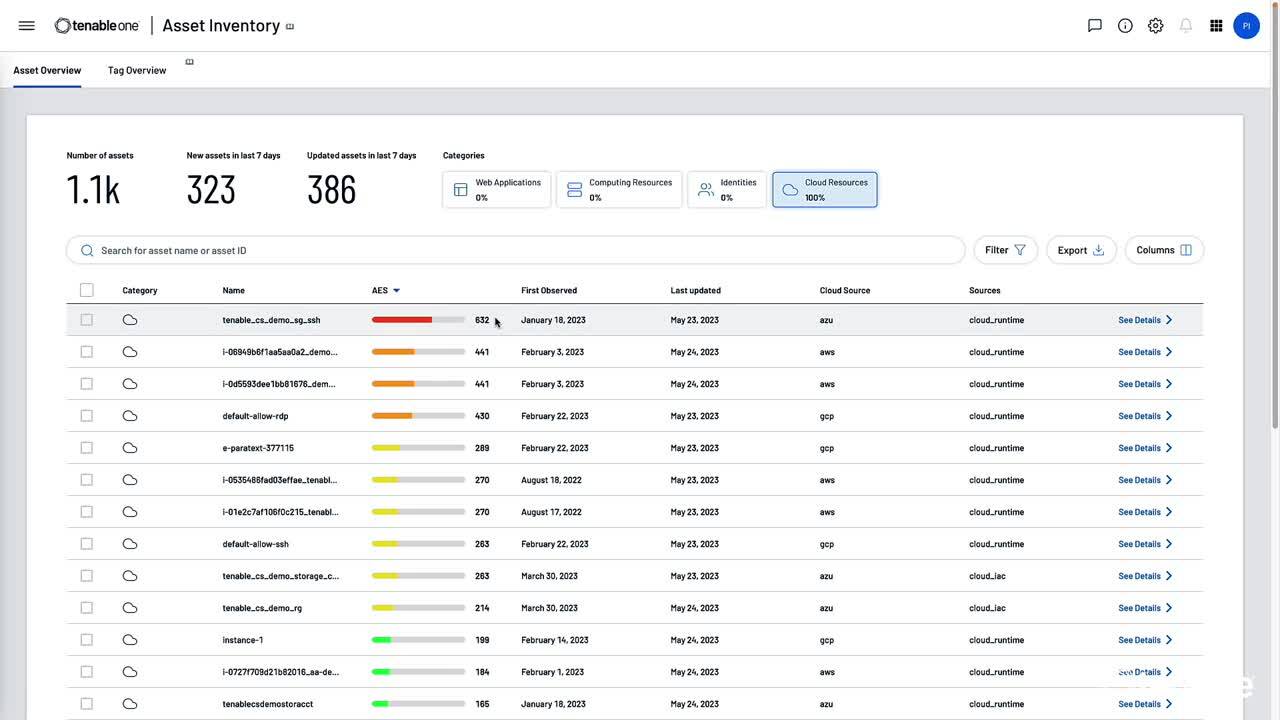Click the AES score bar for e-paratext-377115
The height and width of the screenshot is (720, 1280).
[x=418, y=448]
